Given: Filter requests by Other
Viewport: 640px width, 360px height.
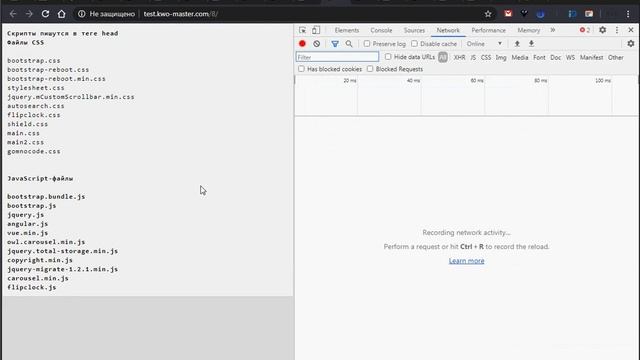Looking at the screenshot, I should coord(616,58).
